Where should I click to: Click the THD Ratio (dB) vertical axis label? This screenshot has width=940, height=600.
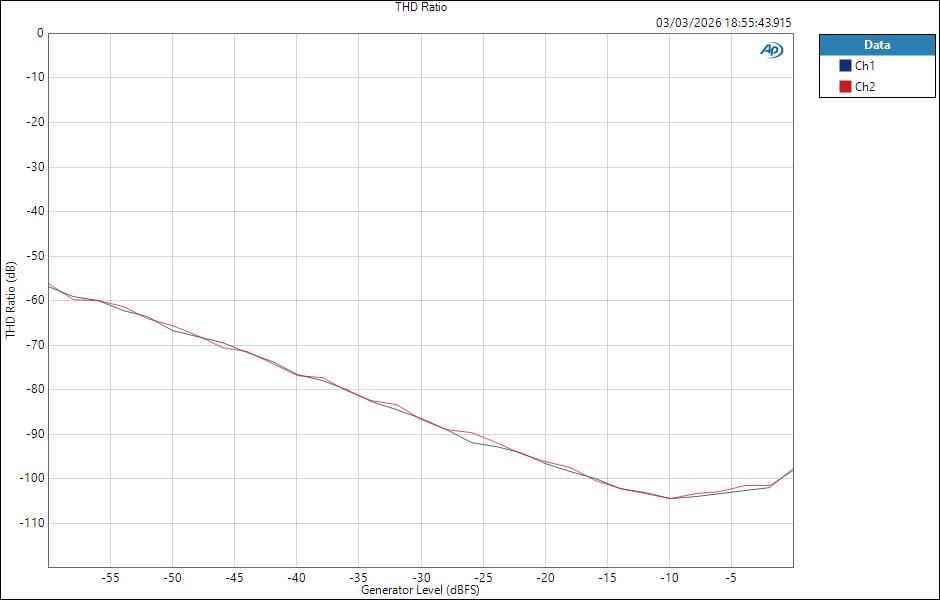pos(10,300)
